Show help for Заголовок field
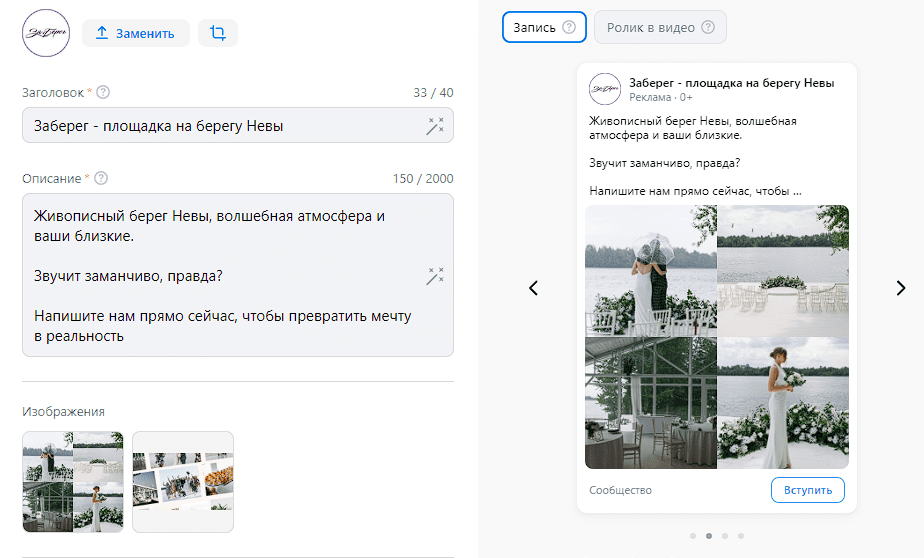The width and height of the screenshot is (924, 558). (103, 92)
